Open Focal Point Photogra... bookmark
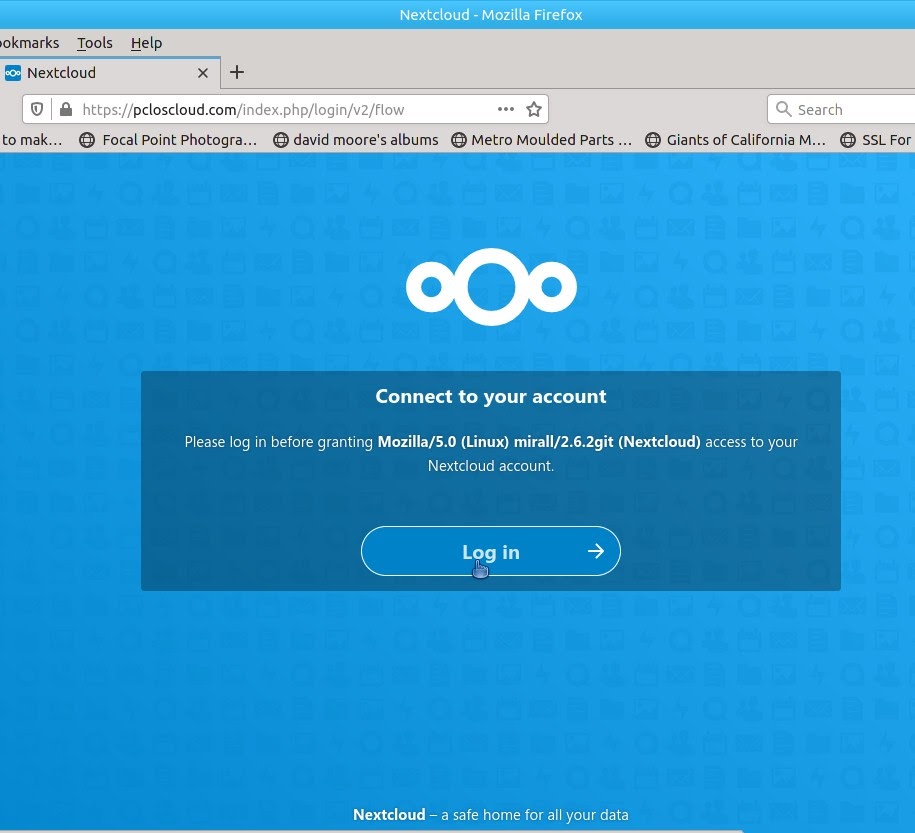915x833 pixels. [169, 140]
